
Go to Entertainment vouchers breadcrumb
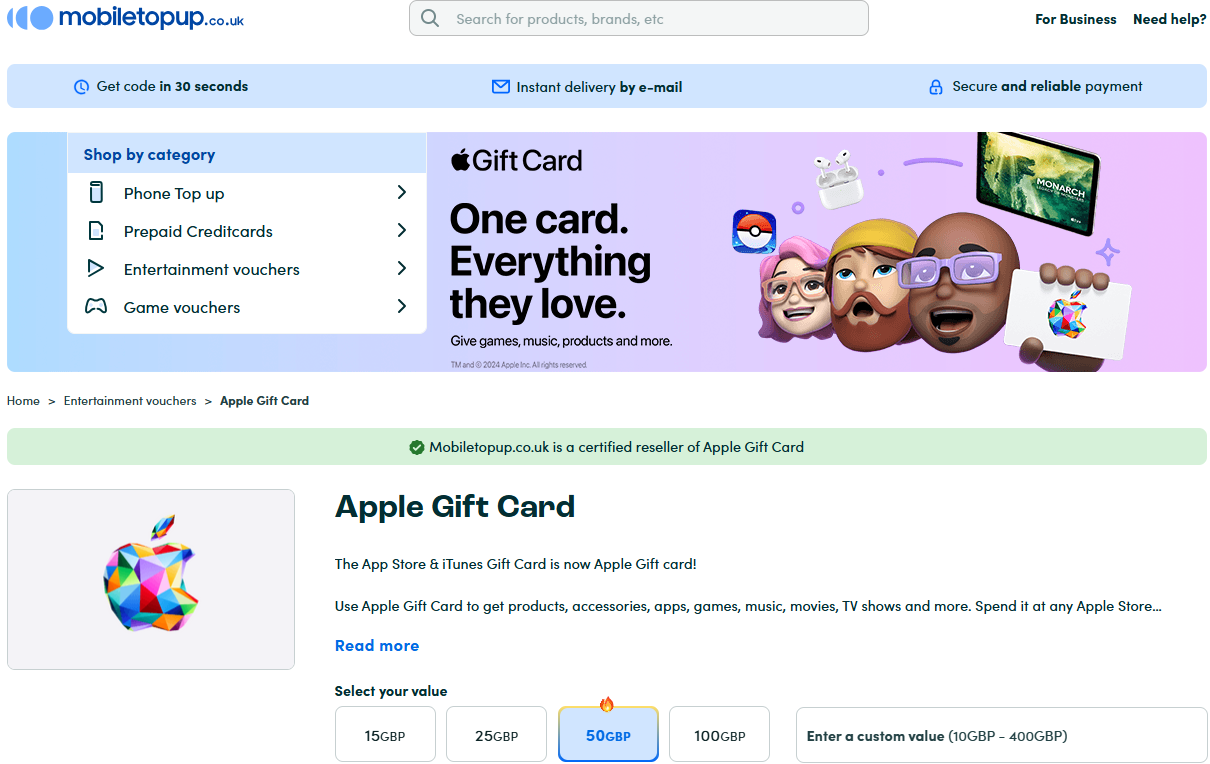click(130, 401)
